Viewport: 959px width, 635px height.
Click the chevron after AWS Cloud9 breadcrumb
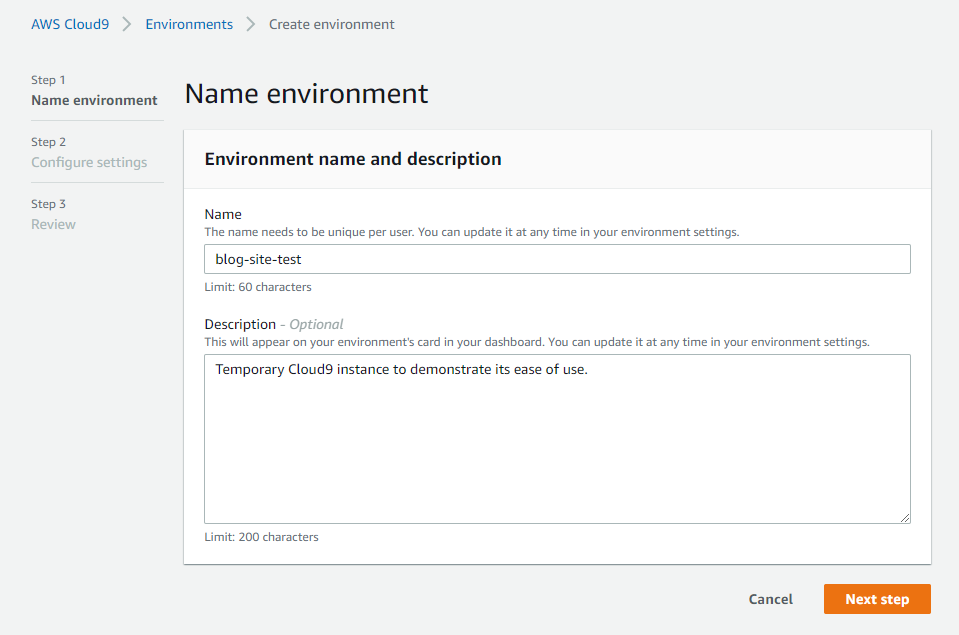(x=127, y=24)
